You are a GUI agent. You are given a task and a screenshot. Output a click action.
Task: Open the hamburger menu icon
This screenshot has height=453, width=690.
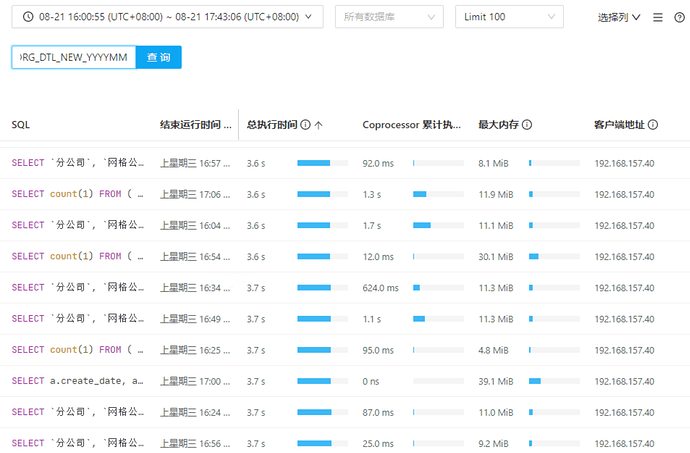(658, 17)
